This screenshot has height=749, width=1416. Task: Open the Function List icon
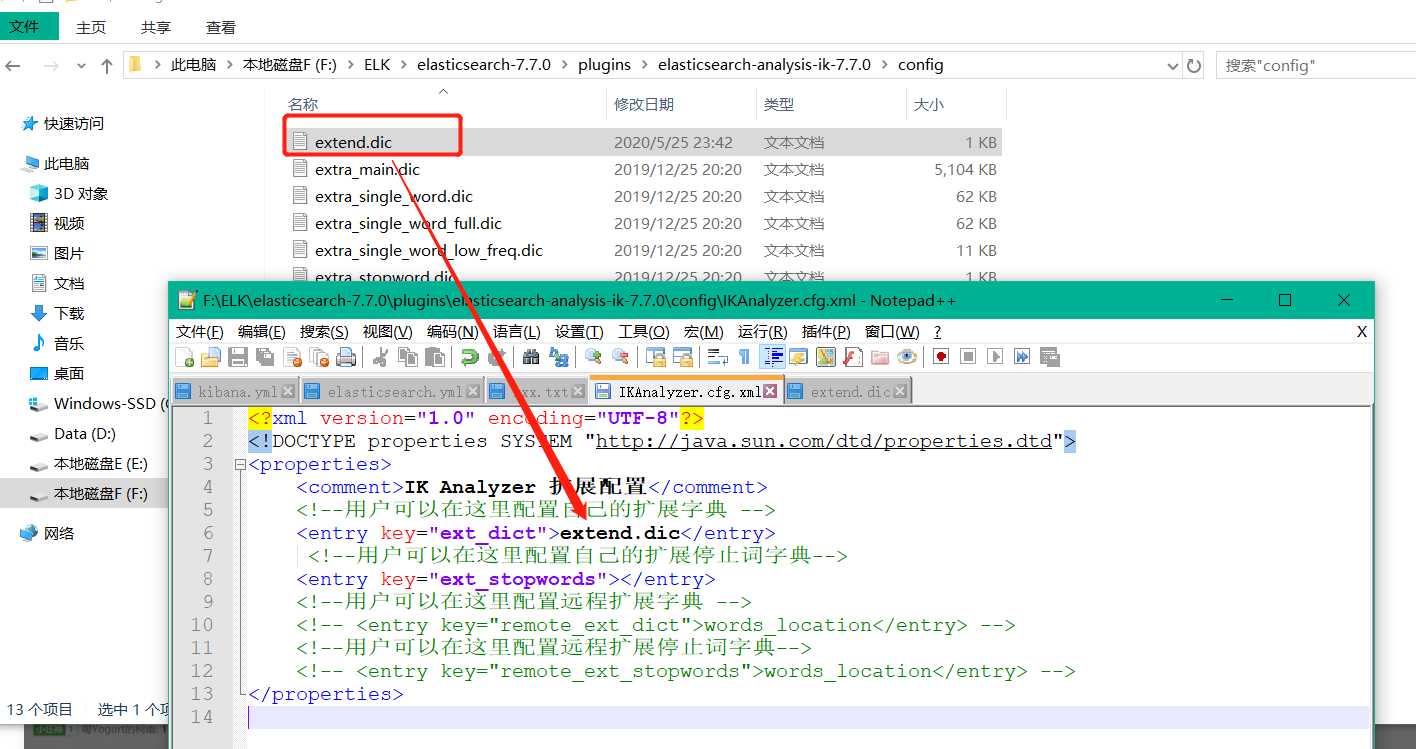tap(853, 357)
